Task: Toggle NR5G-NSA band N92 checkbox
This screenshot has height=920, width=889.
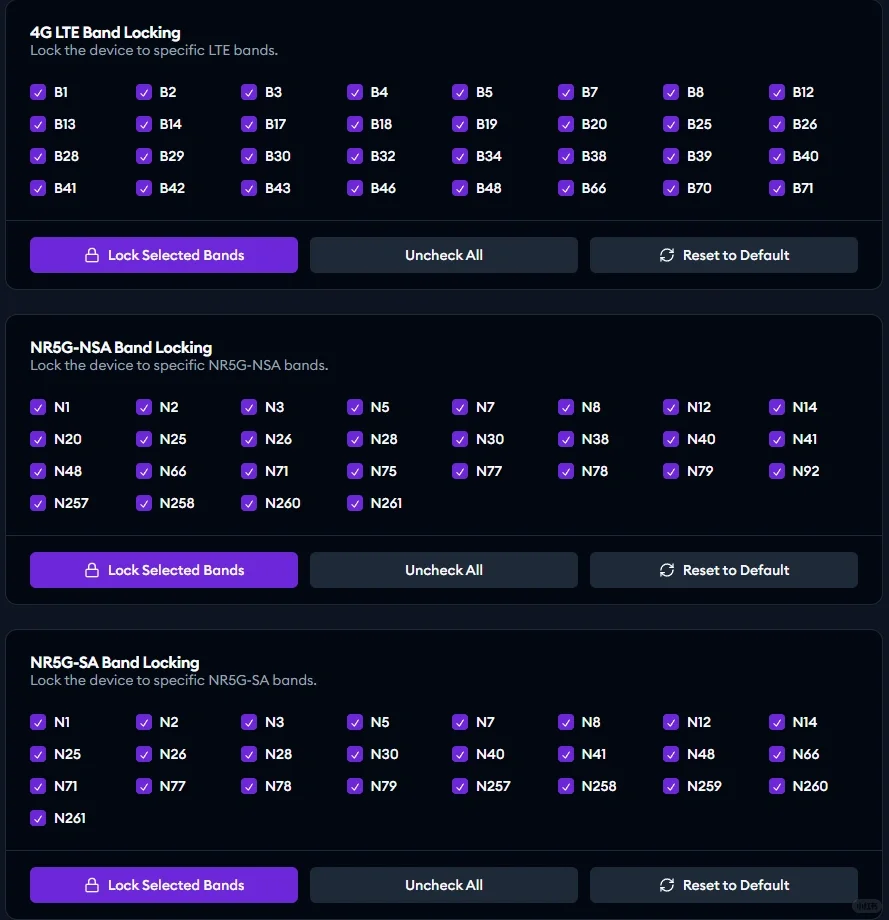Action: coord(777,471)
